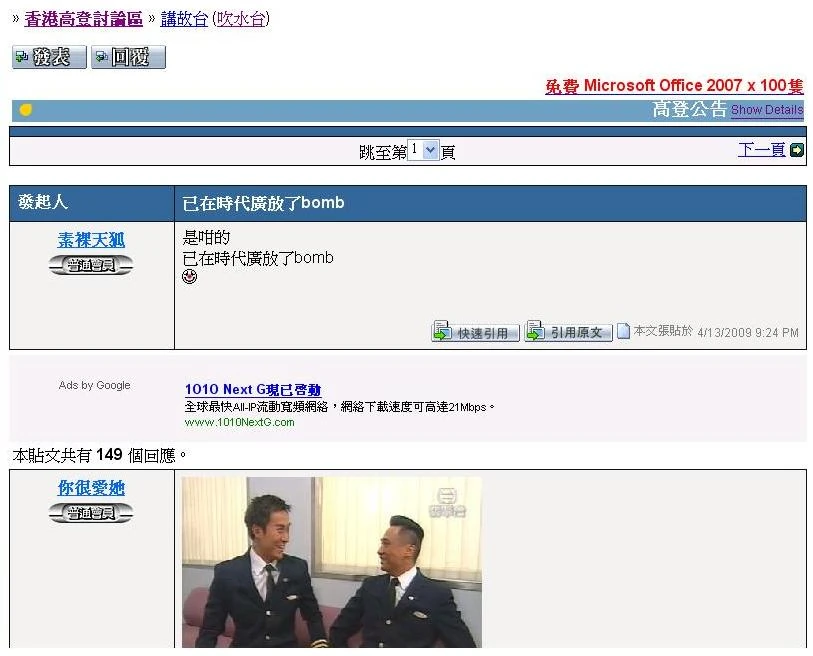The image size is (813, 656).
Task: Go to next page via 下一頁 link
Action: pyautogui.click(x=761, y=150)
